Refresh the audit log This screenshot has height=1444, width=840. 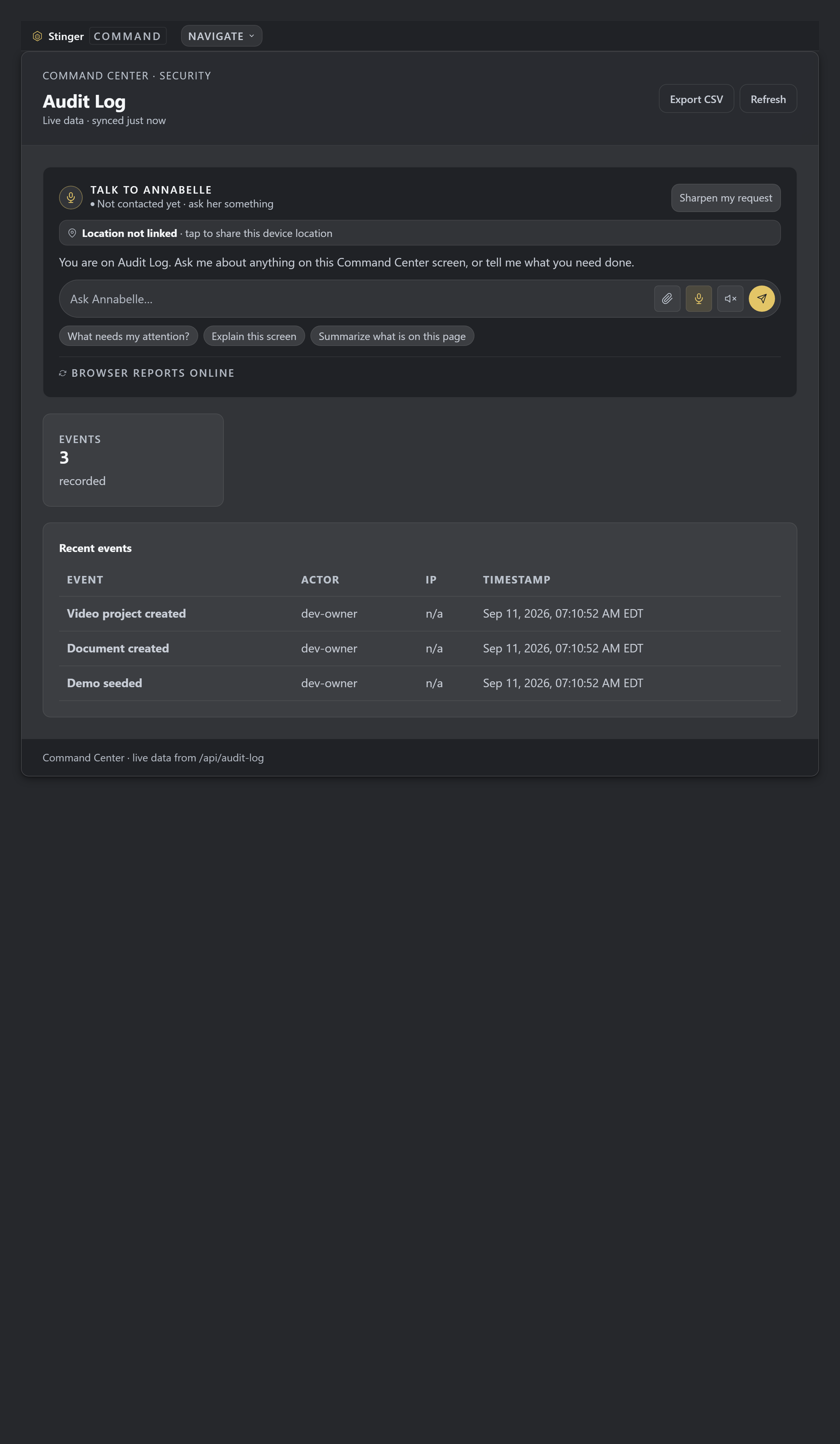point(768,99)
